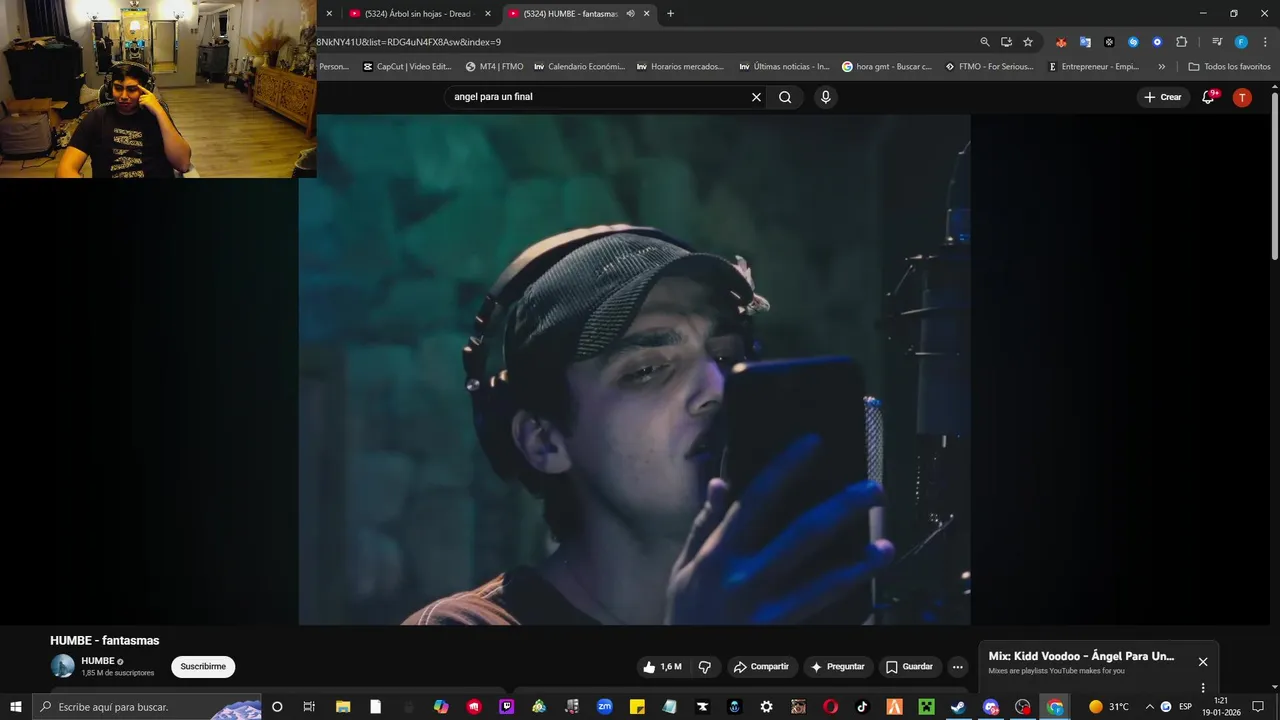Dislike the fantasmas video
The height and width of the screenshot is (720, 1280).
[x=704, y=667]
